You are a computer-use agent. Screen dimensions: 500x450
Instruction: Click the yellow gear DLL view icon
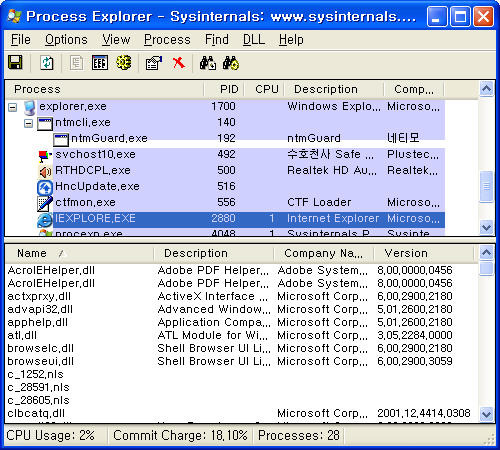pyautogui.click(x=124, y=63)
